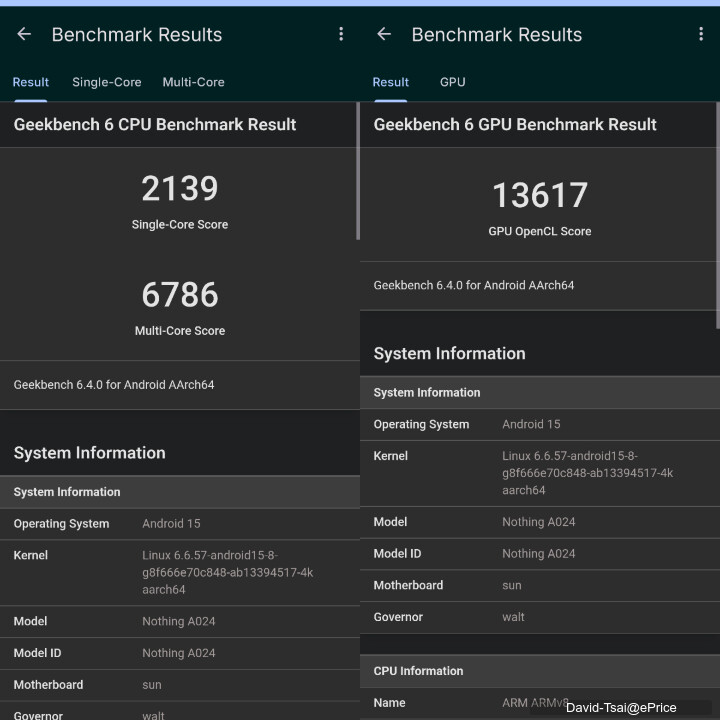The height and width of the screenshot is (720, 720).
Task: Click Geekbench 6 GPU Benchmark Result heading
Action: click(x=515, y=124)
